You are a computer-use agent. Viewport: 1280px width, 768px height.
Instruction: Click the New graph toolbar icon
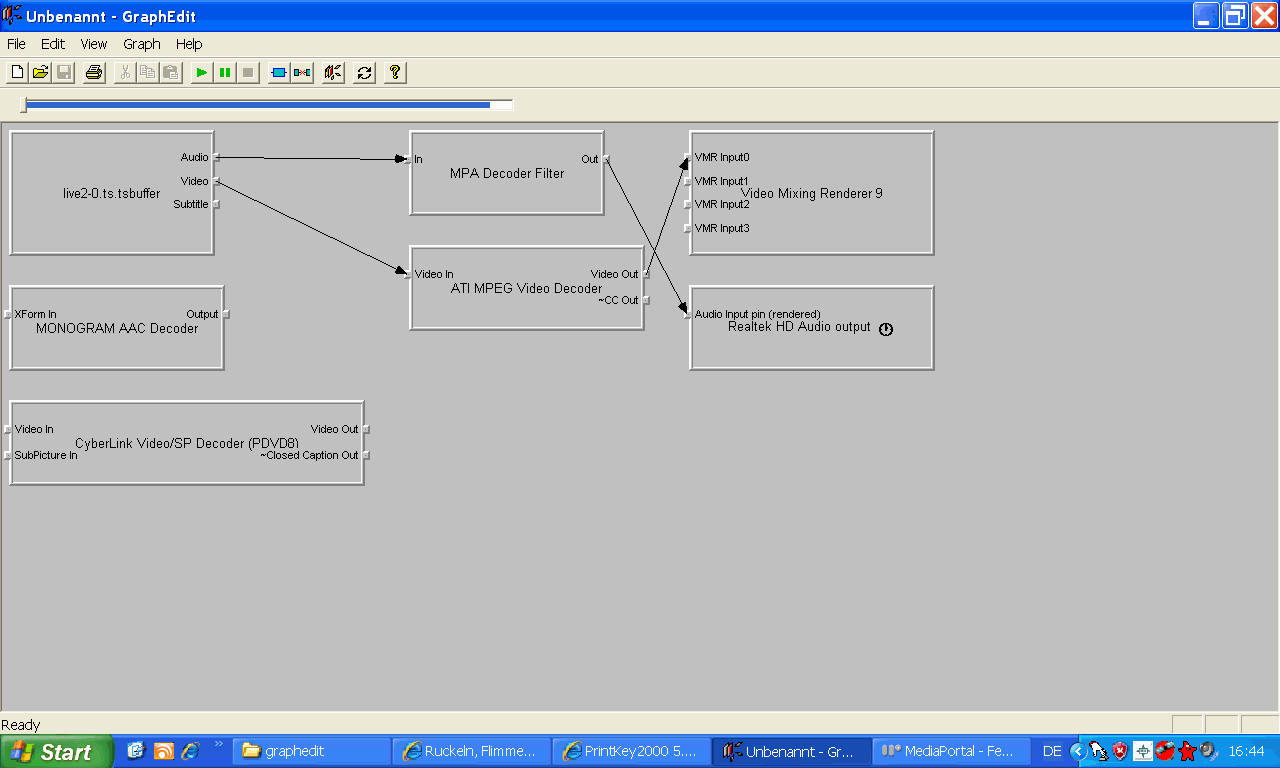pyautogui.click(x=17, y=72)
